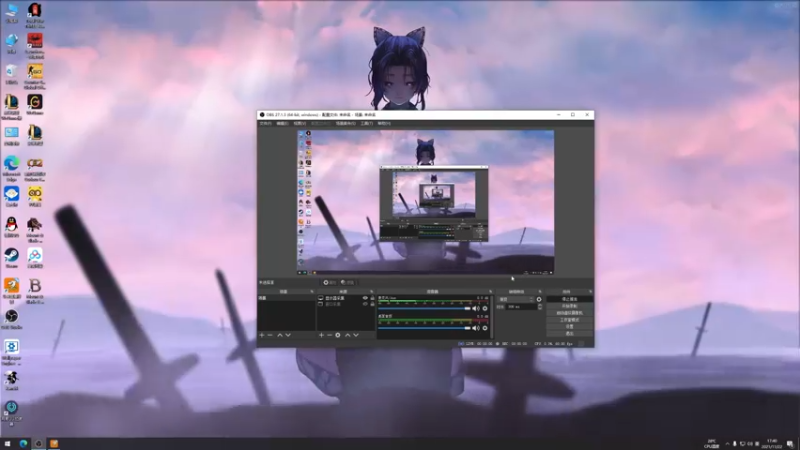
Task: Open source properties gear in the Sources toolbar
Action: 338,335
